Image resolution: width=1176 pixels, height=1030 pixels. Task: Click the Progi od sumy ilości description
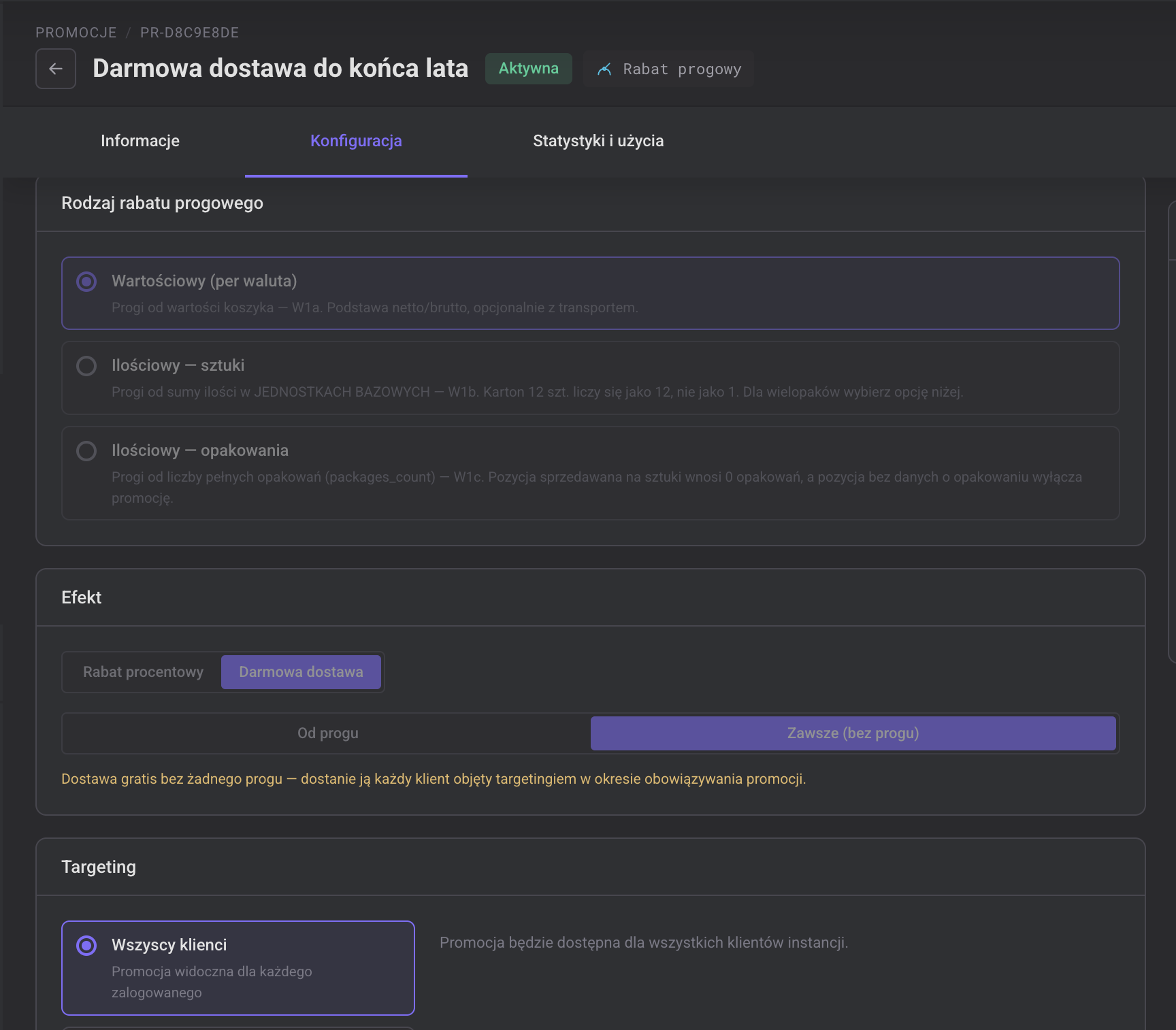pos(538,392)
